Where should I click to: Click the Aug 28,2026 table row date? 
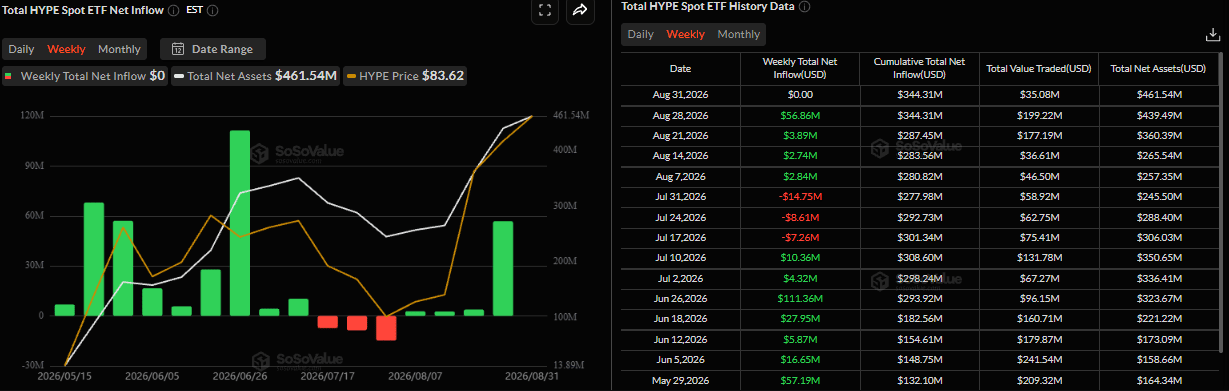[x=680, y=116]
